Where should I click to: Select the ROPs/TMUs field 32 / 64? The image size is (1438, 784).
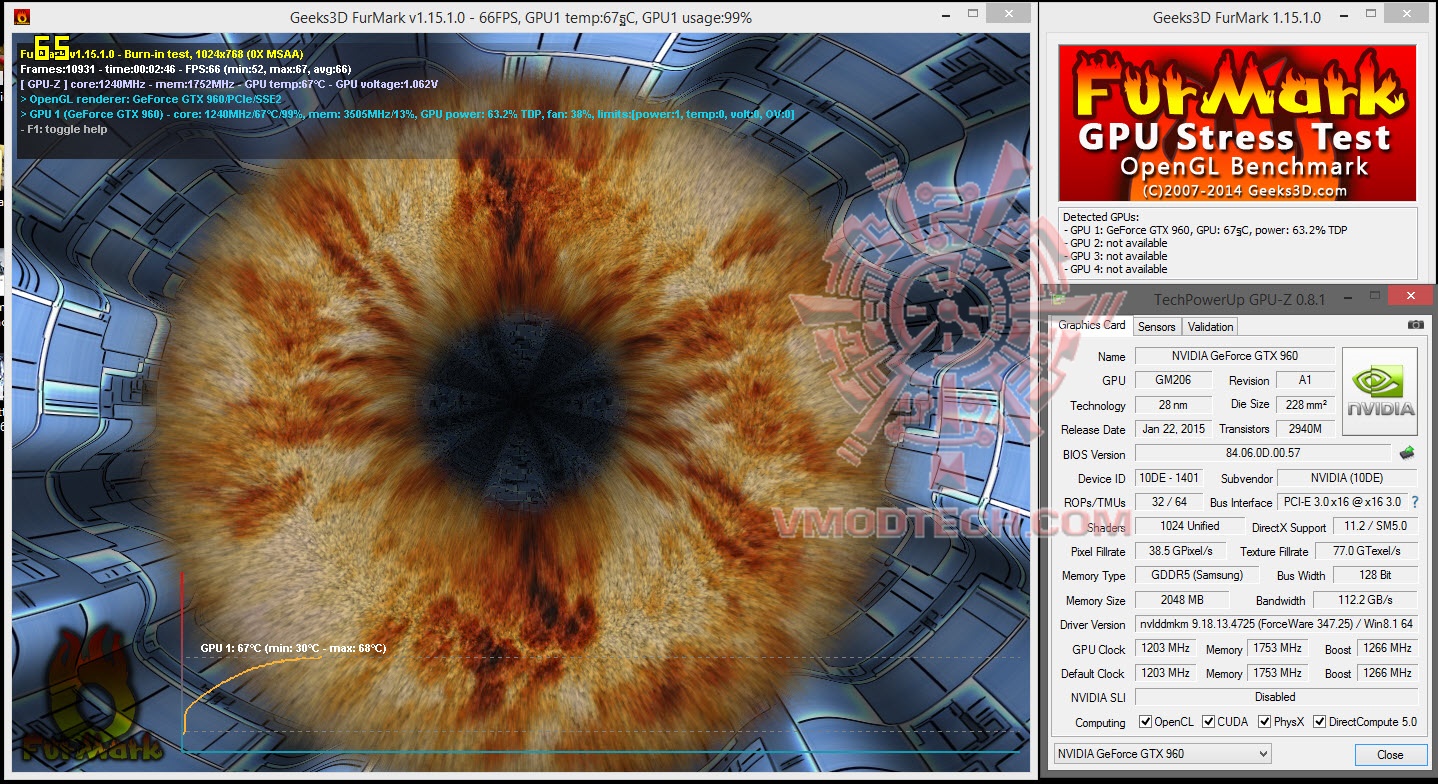(x=1171, y=502)
